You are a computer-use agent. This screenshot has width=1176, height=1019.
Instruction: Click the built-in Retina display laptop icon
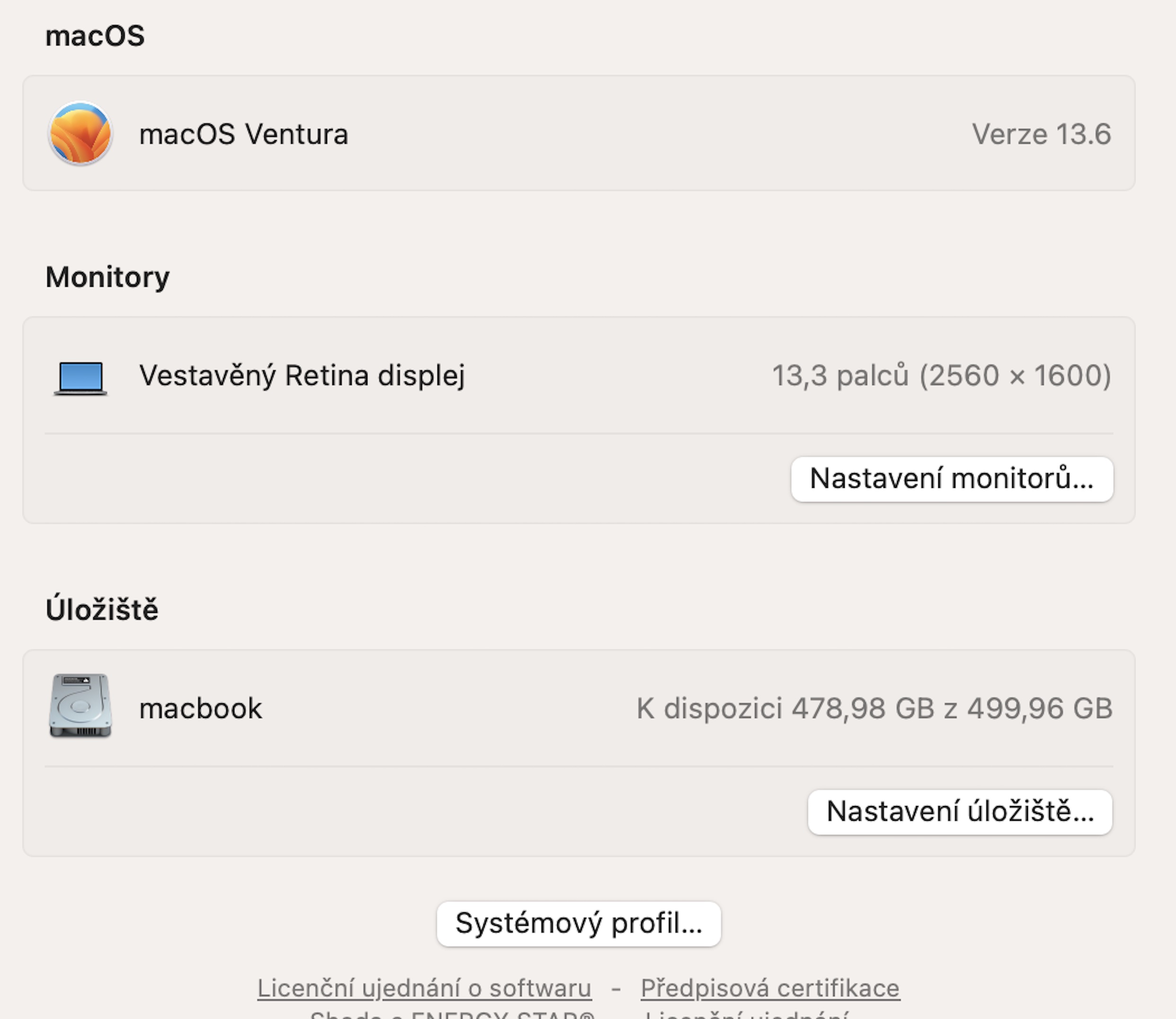pos(80,377)
